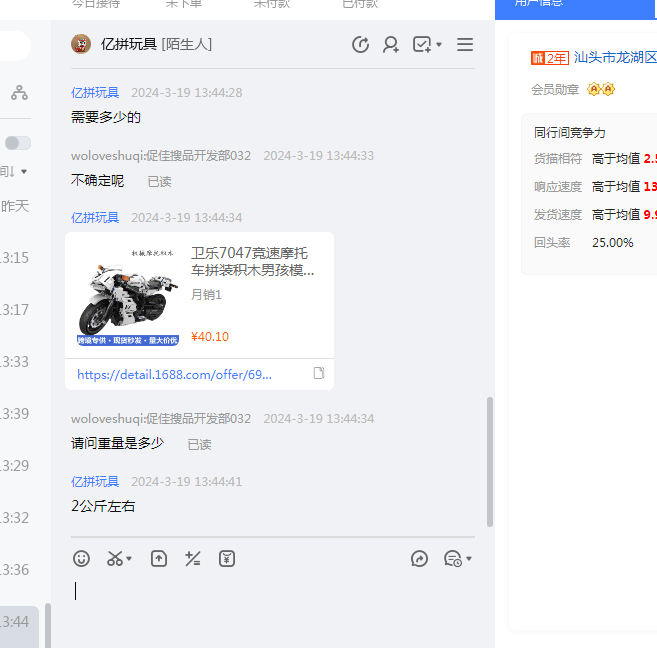The height and width of the screenshot is (648, 657).
Task: Click the organization tree icon in sidebar
Action: [19, 93]
